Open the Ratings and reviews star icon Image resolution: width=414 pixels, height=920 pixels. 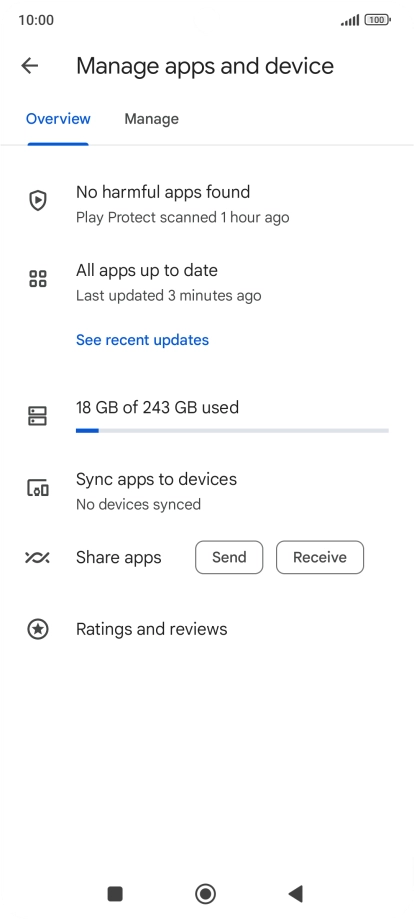38,629
